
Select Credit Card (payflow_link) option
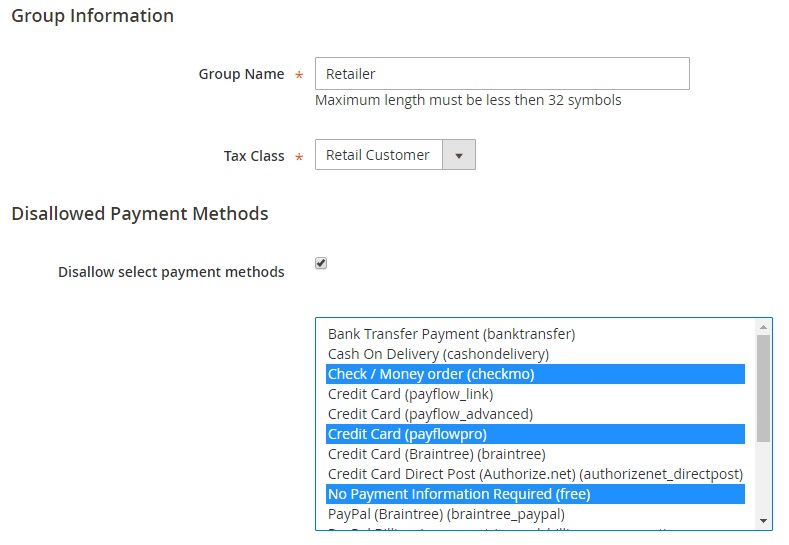pyautogui.click(x=410, y=394)
